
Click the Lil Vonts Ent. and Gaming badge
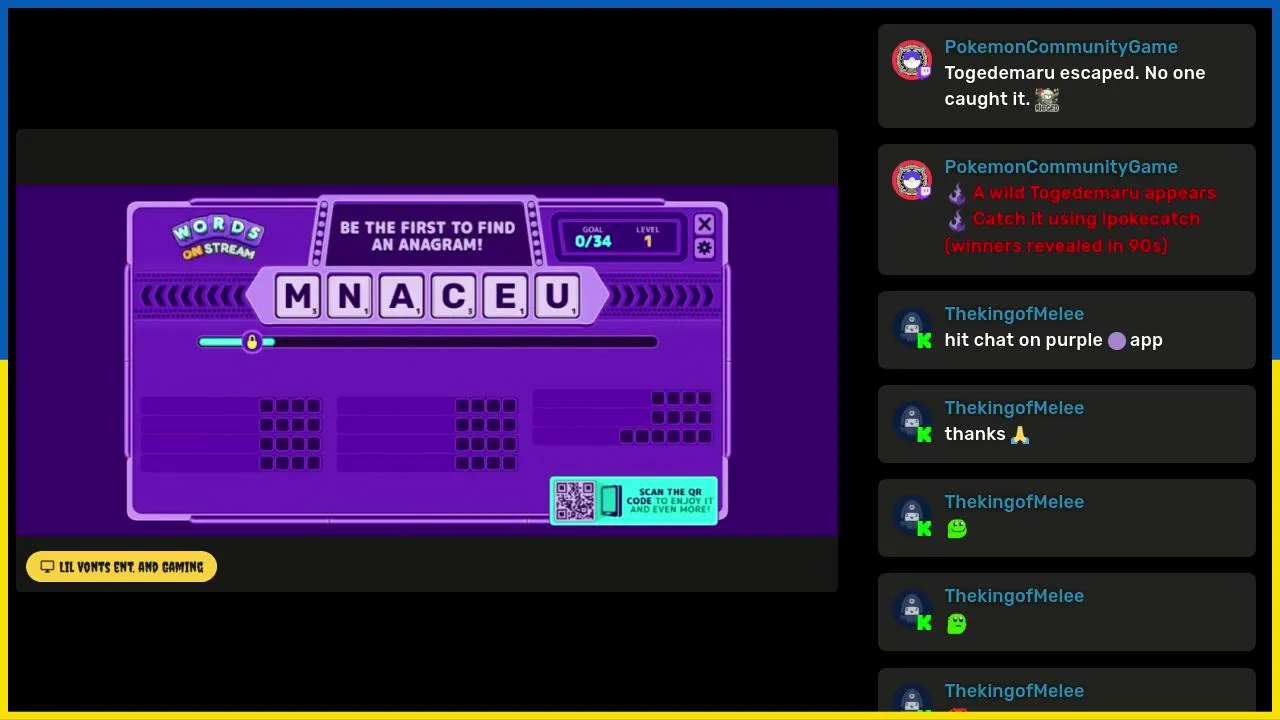click(x=121, y=567)
